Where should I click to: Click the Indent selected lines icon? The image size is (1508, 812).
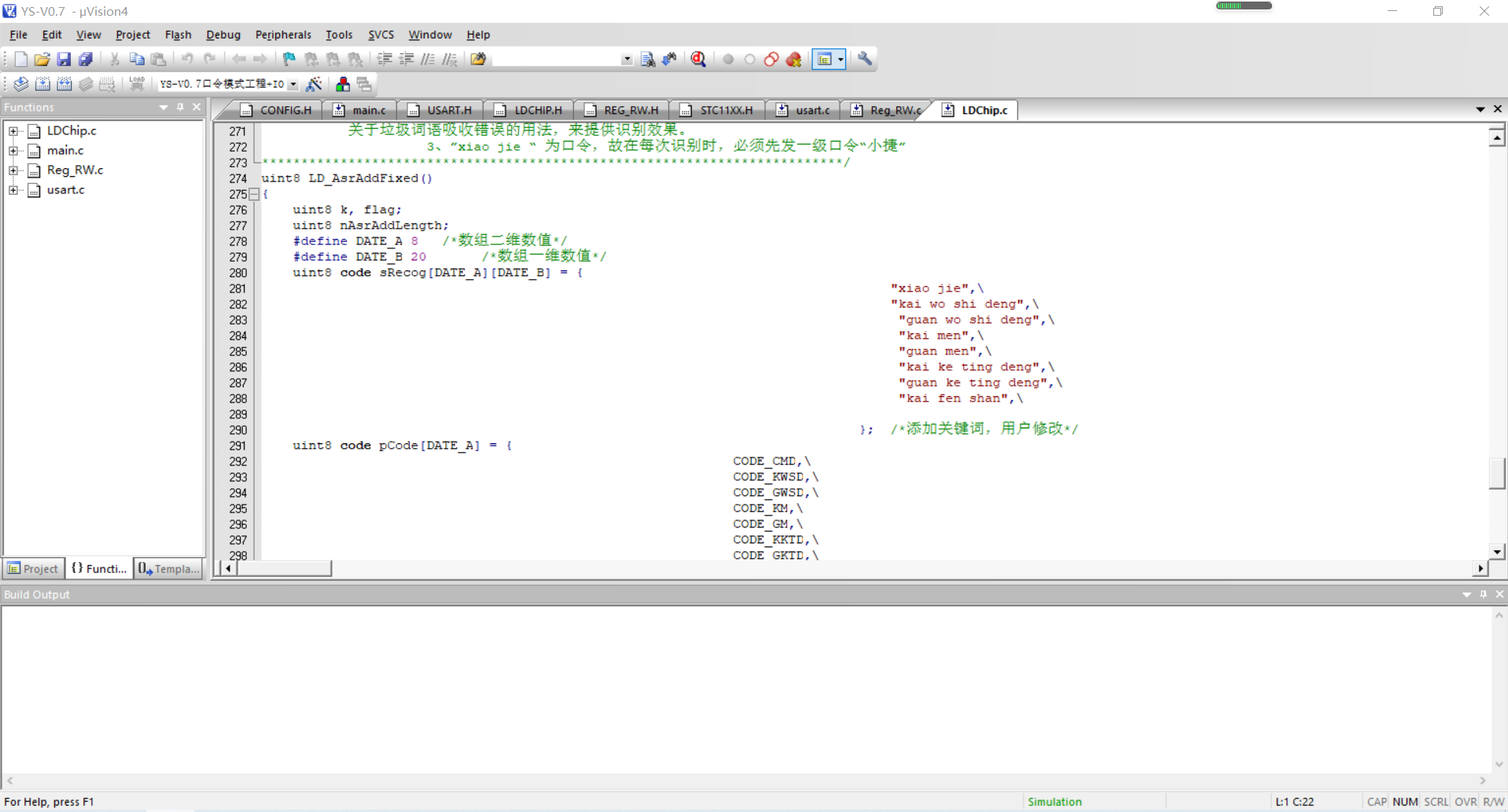(384, 59)
